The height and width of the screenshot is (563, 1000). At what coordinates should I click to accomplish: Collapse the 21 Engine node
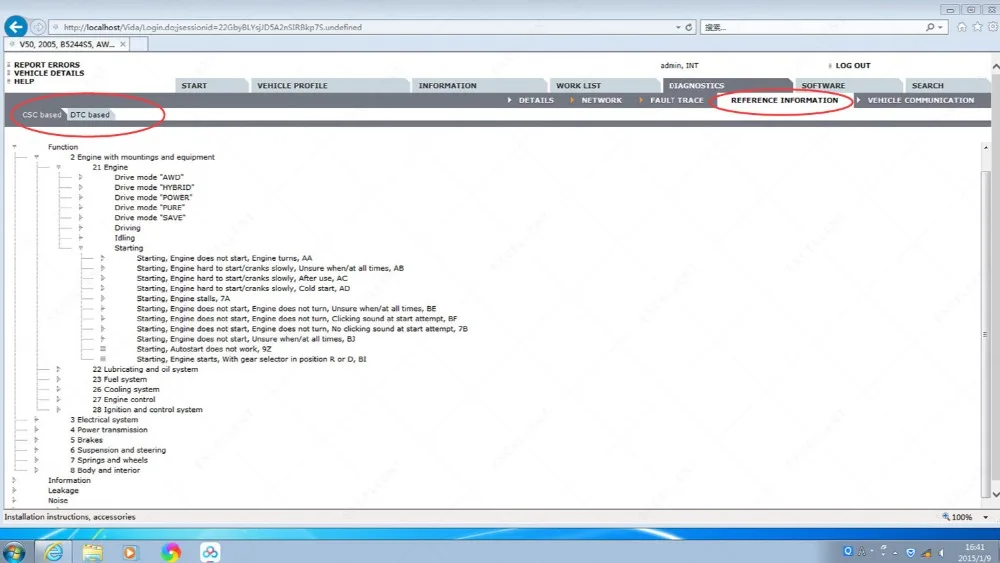pos(59,167)
